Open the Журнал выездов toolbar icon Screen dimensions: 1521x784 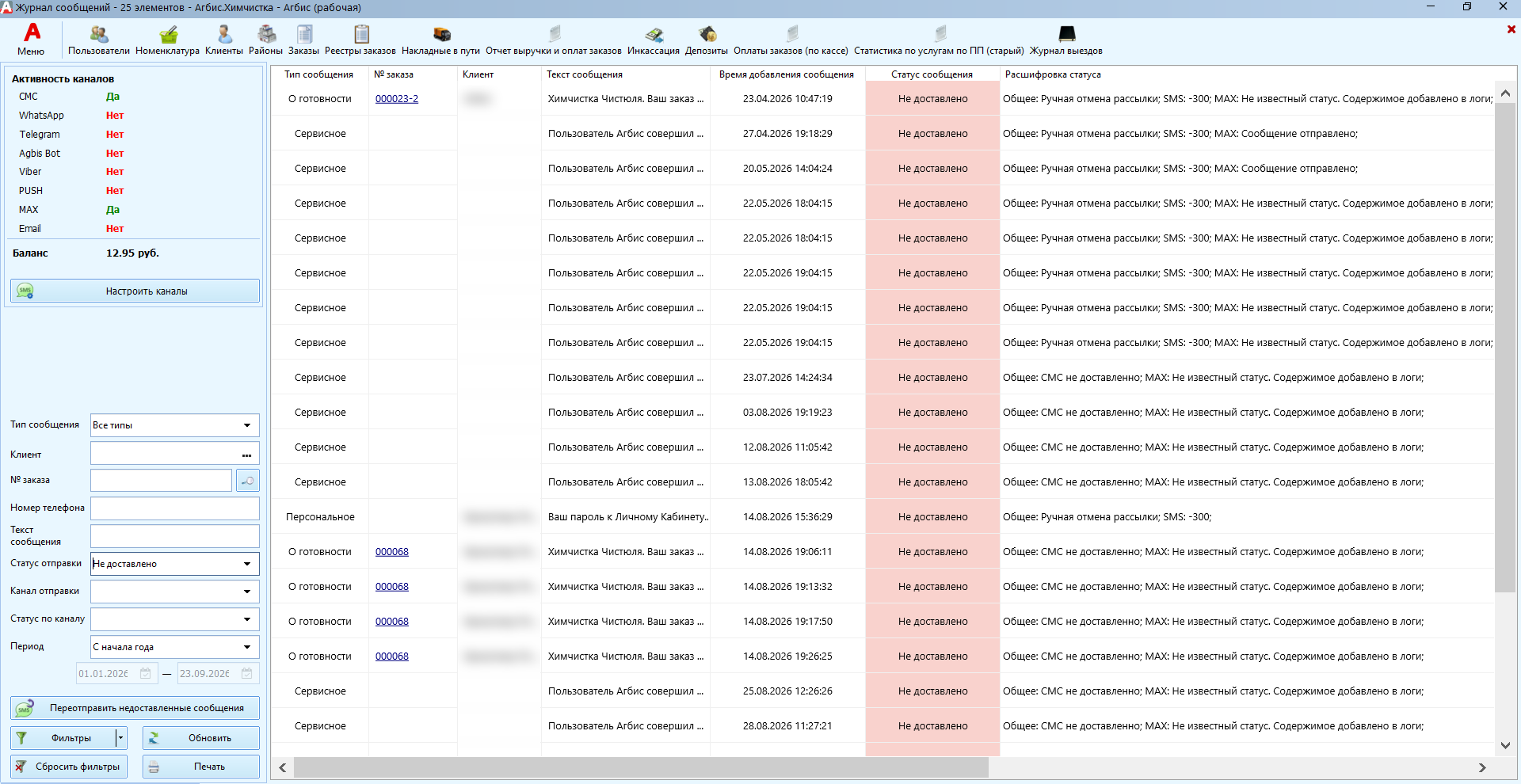[x=1066, y=40]
